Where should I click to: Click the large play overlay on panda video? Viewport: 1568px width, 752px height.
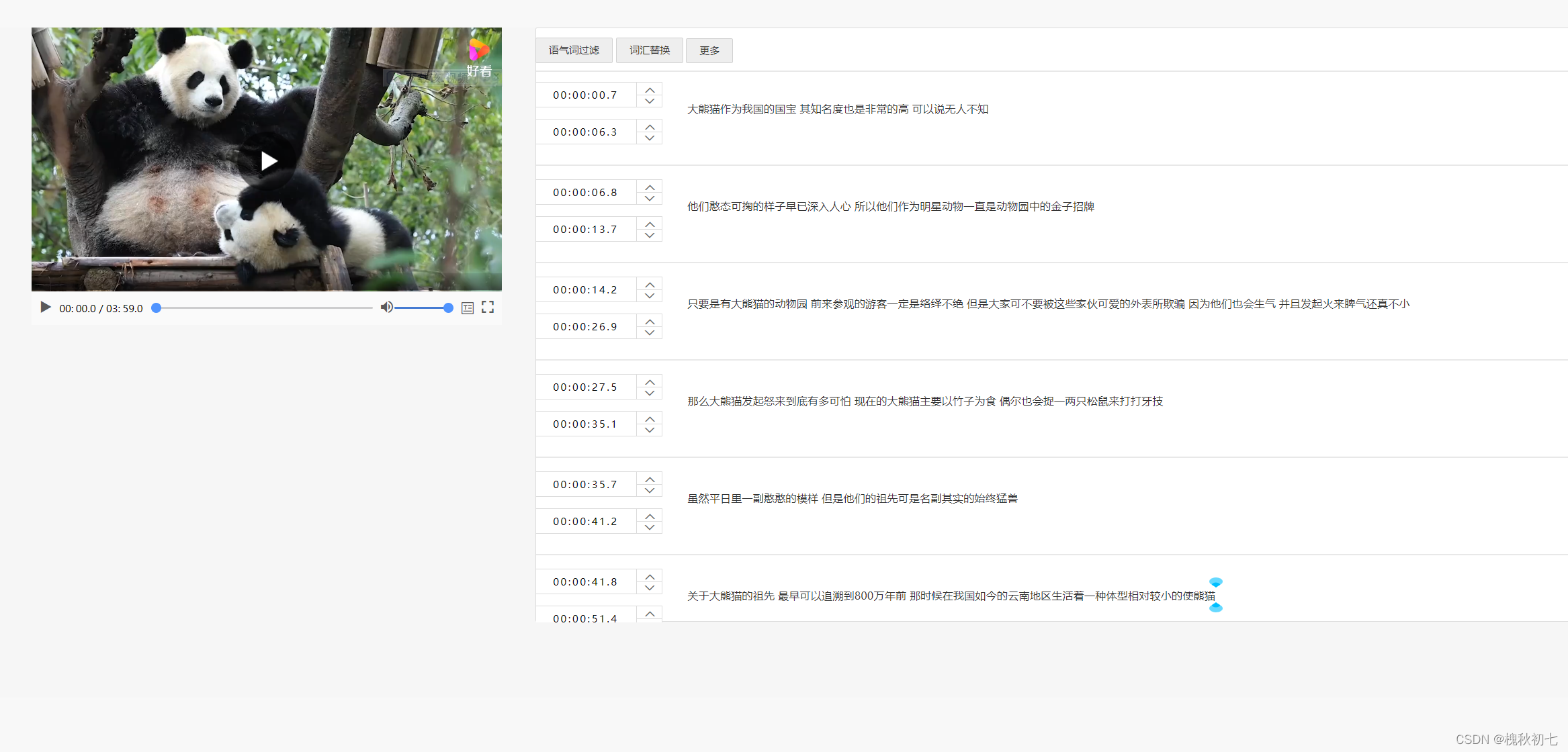[269, 161]
